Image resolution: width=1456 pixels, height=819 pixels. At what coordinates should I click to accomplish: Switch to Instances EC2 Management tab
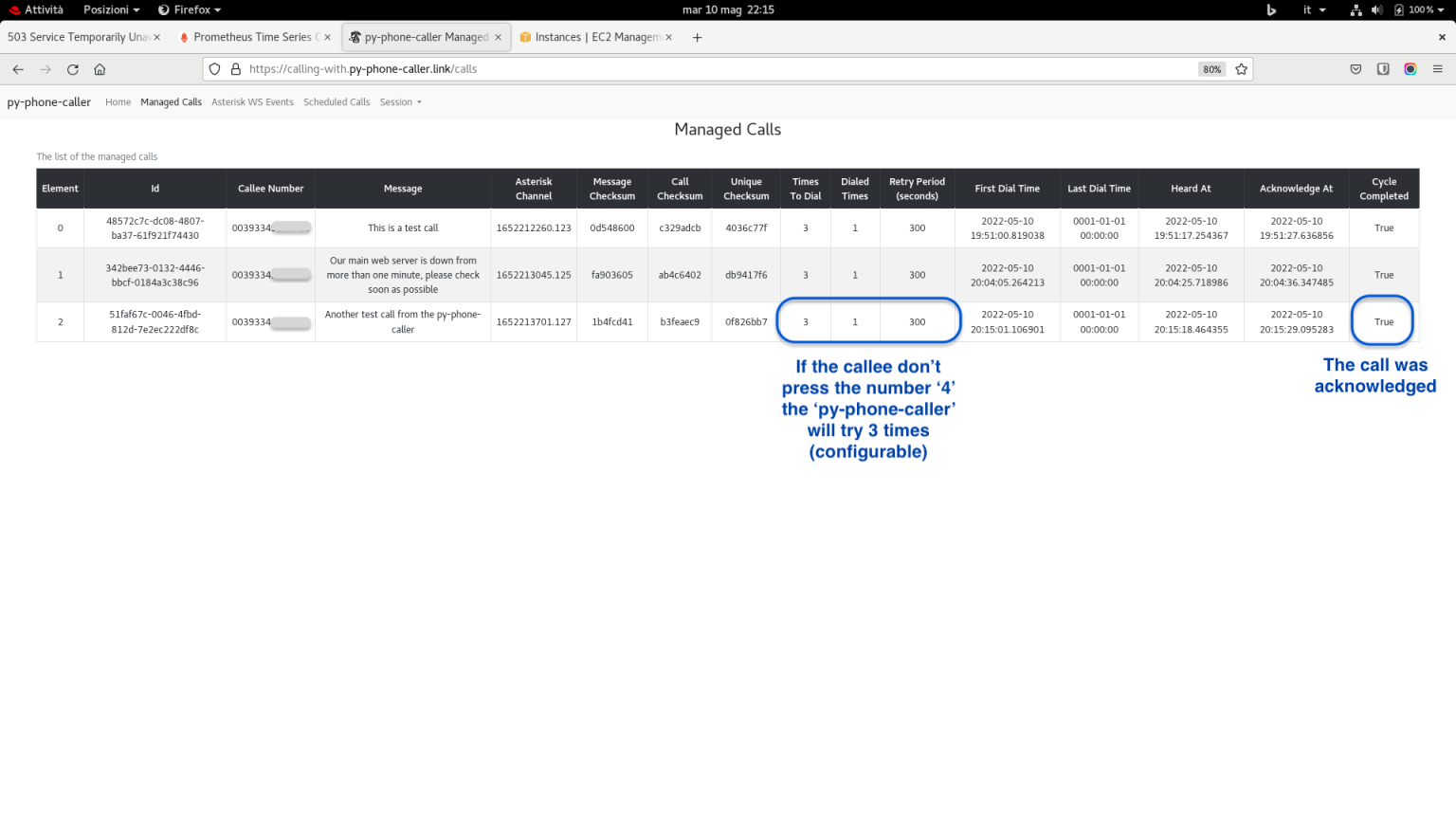coord(596,37)
